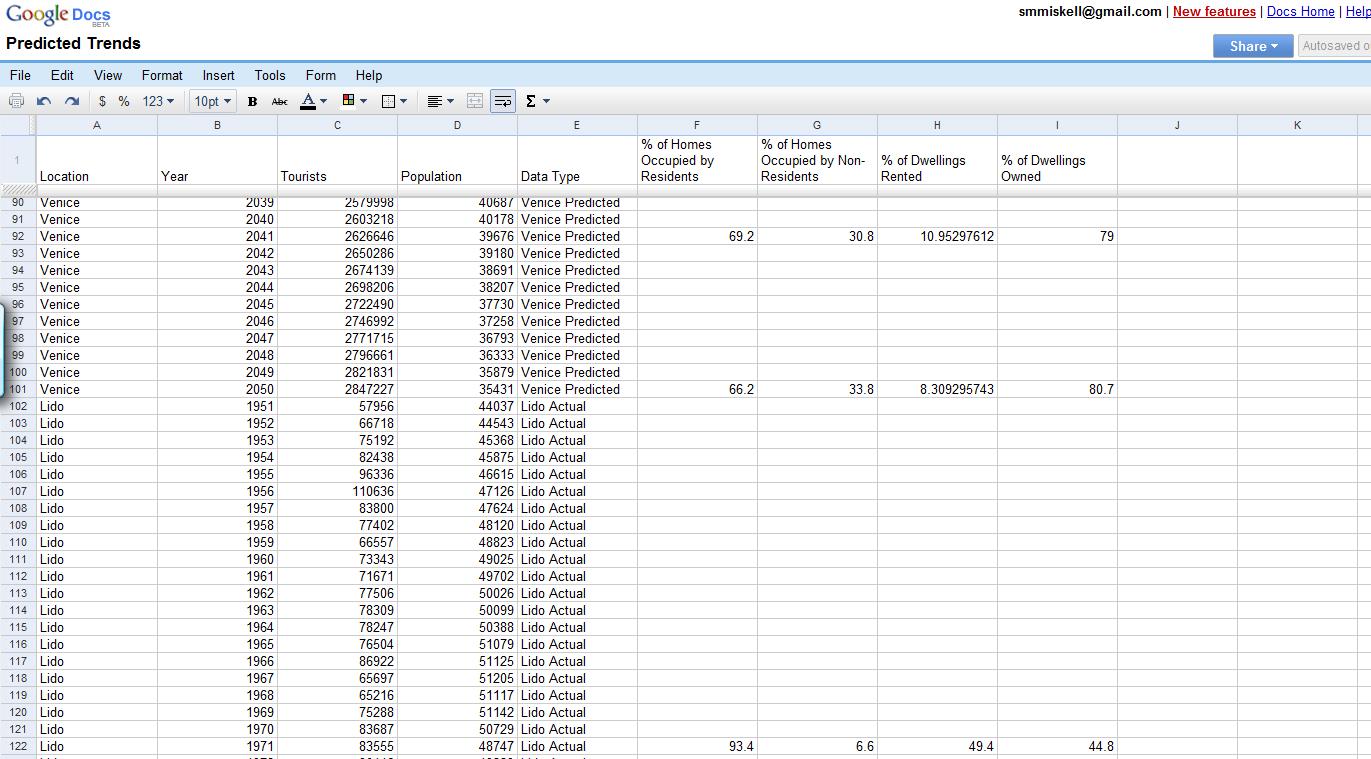The width and height of the screenshot is (1371, 759).
Task: Click the Autosaved status button
Action: coord(1335,46)
